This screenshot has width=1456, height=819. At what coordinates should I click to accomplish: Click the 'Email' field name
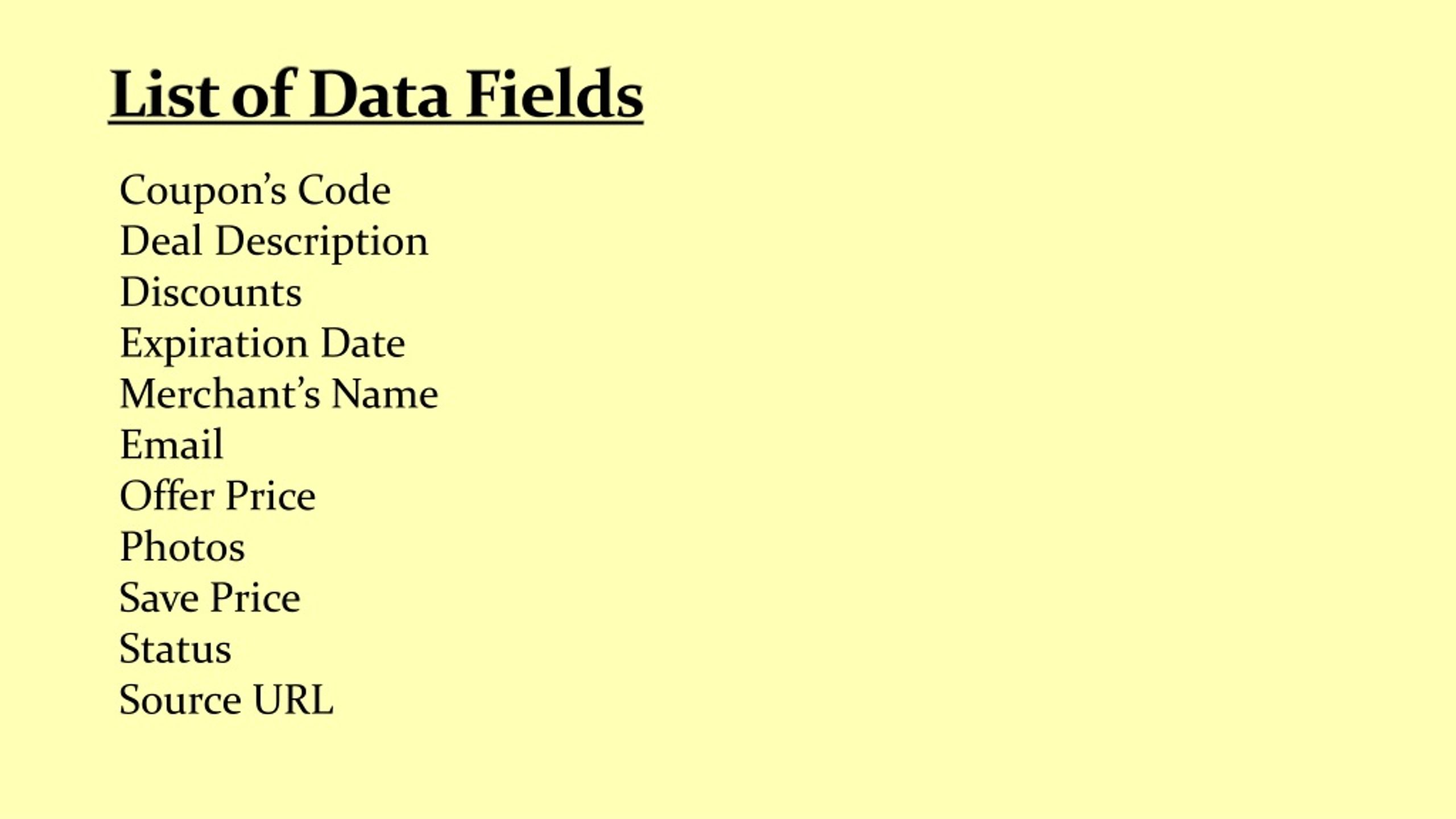tap(171, 444)
